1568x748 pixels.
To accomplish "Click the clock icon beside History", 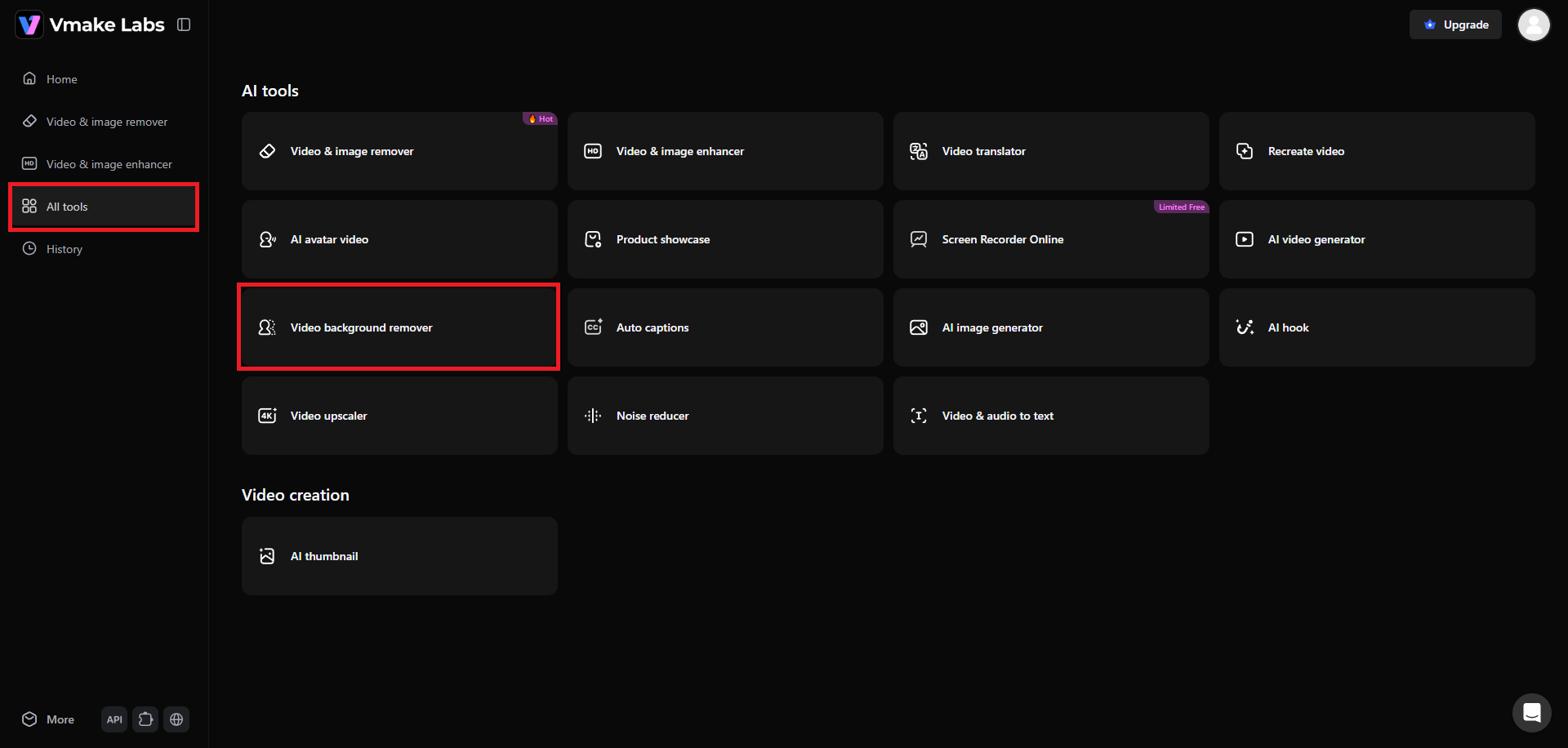I will 29,248.
